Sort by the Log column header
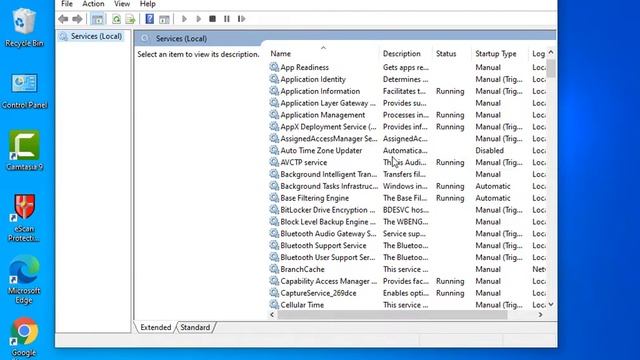 pos(538,53)
